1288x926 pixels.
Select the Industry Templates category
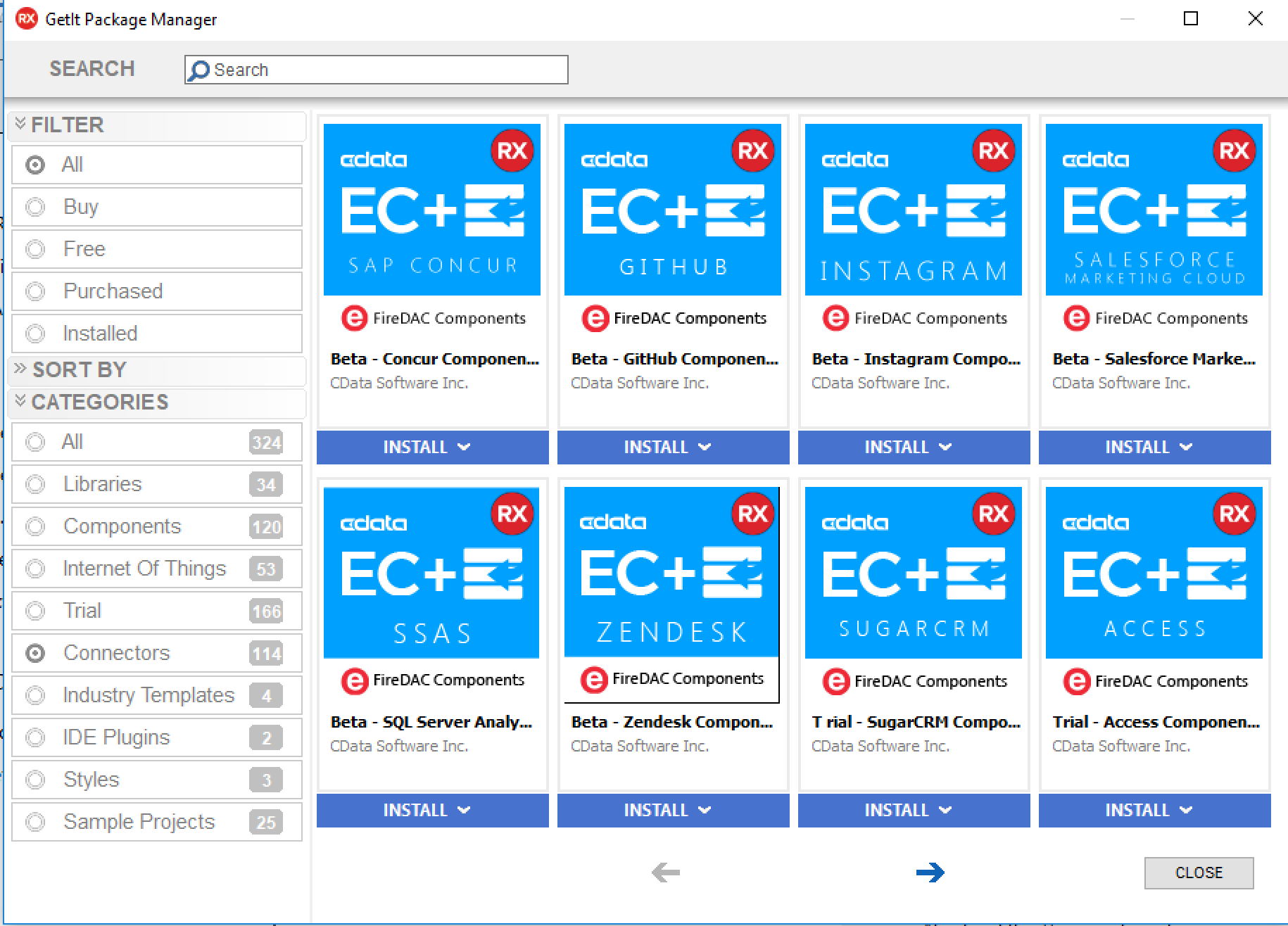coord(157,695)
